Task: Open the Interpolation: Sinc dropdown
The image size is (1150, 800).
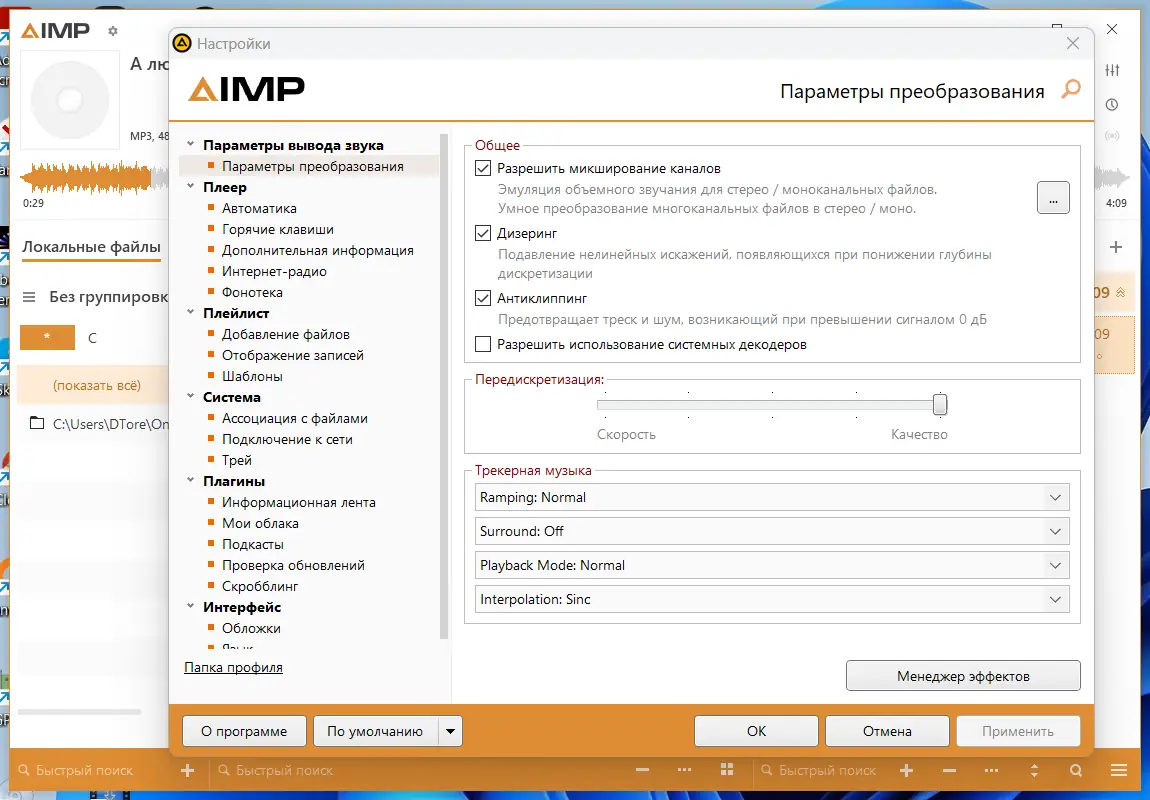Action: [x=772, y=599]
